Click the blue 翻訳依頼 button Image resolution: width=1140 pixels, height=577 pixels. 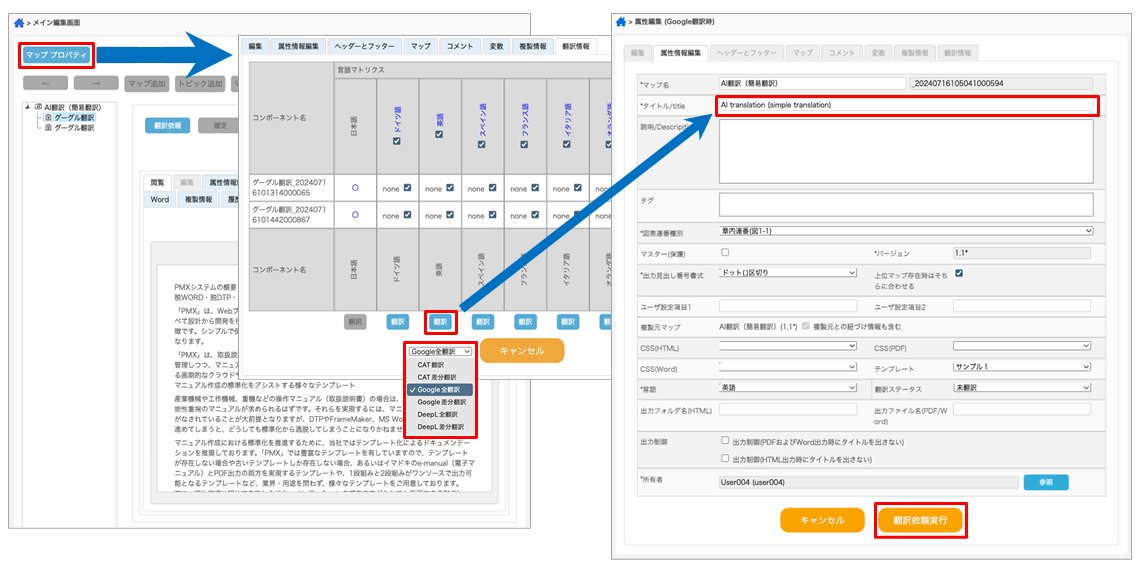click(x=167, y=125)
